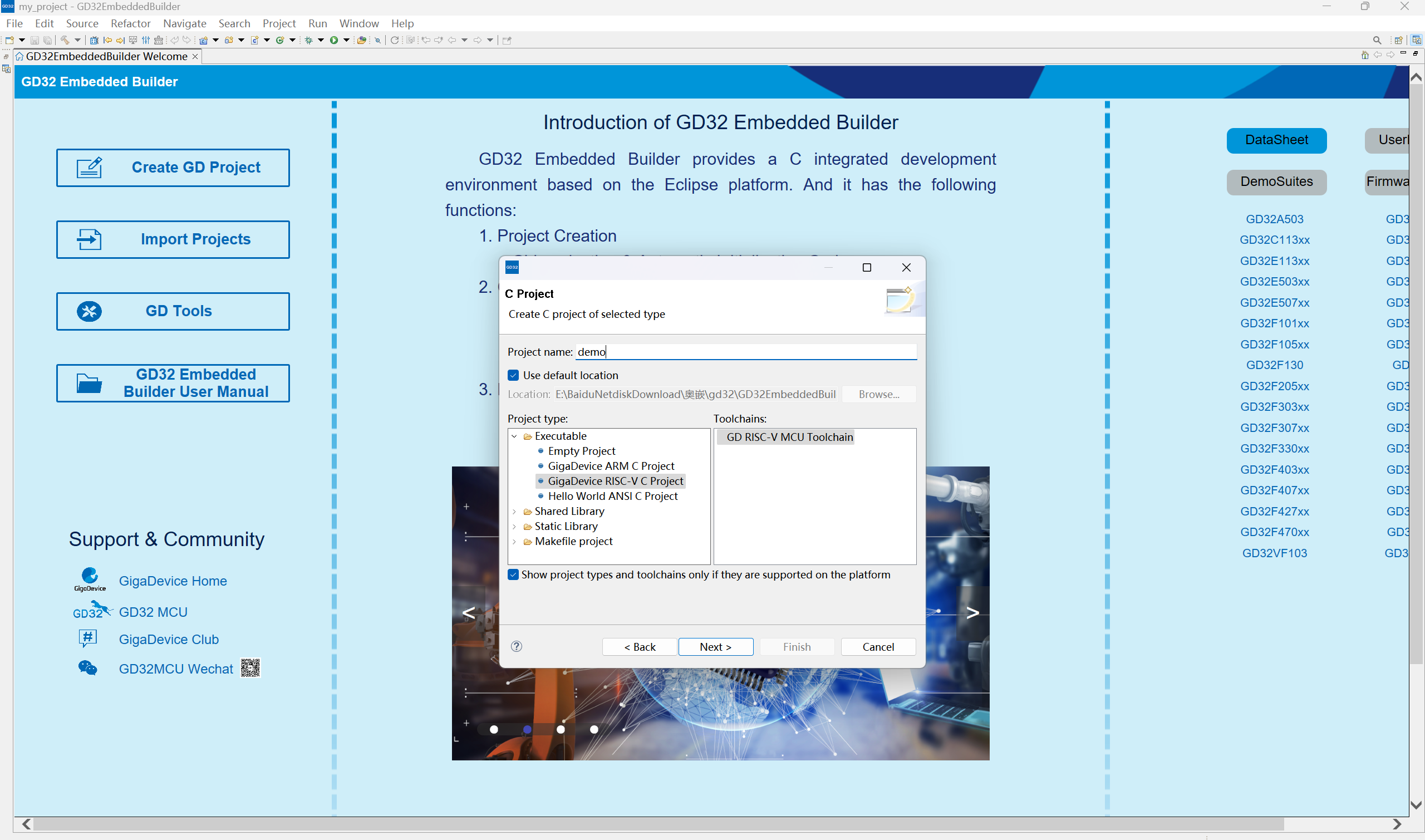The height and width of the screenshot is (840, 1425).
Task: Click the New wizard toolbar icon
Action: click(x=9, y=40)
